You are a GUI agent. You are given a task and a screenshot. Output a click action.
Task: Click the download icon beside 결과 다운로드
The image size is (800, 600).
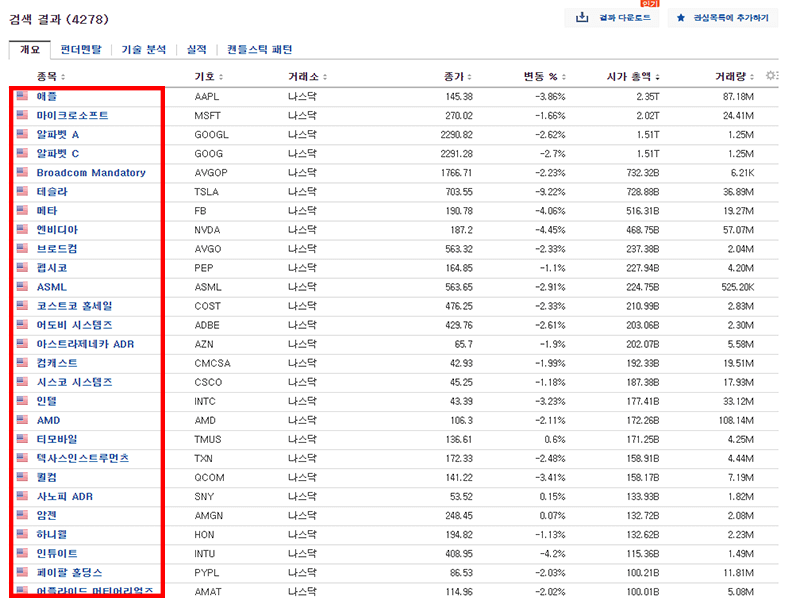click(582, 17)
